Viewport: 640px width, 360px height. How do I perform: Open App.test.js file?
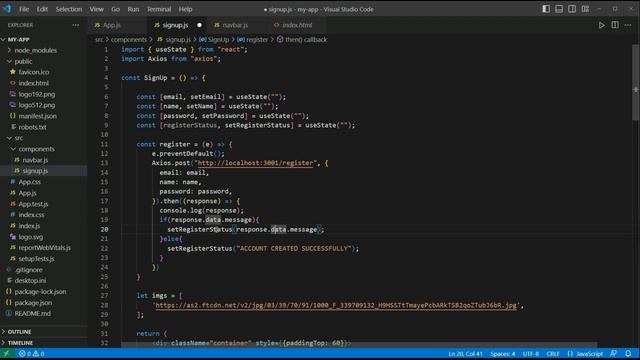(x=33, y=204)
